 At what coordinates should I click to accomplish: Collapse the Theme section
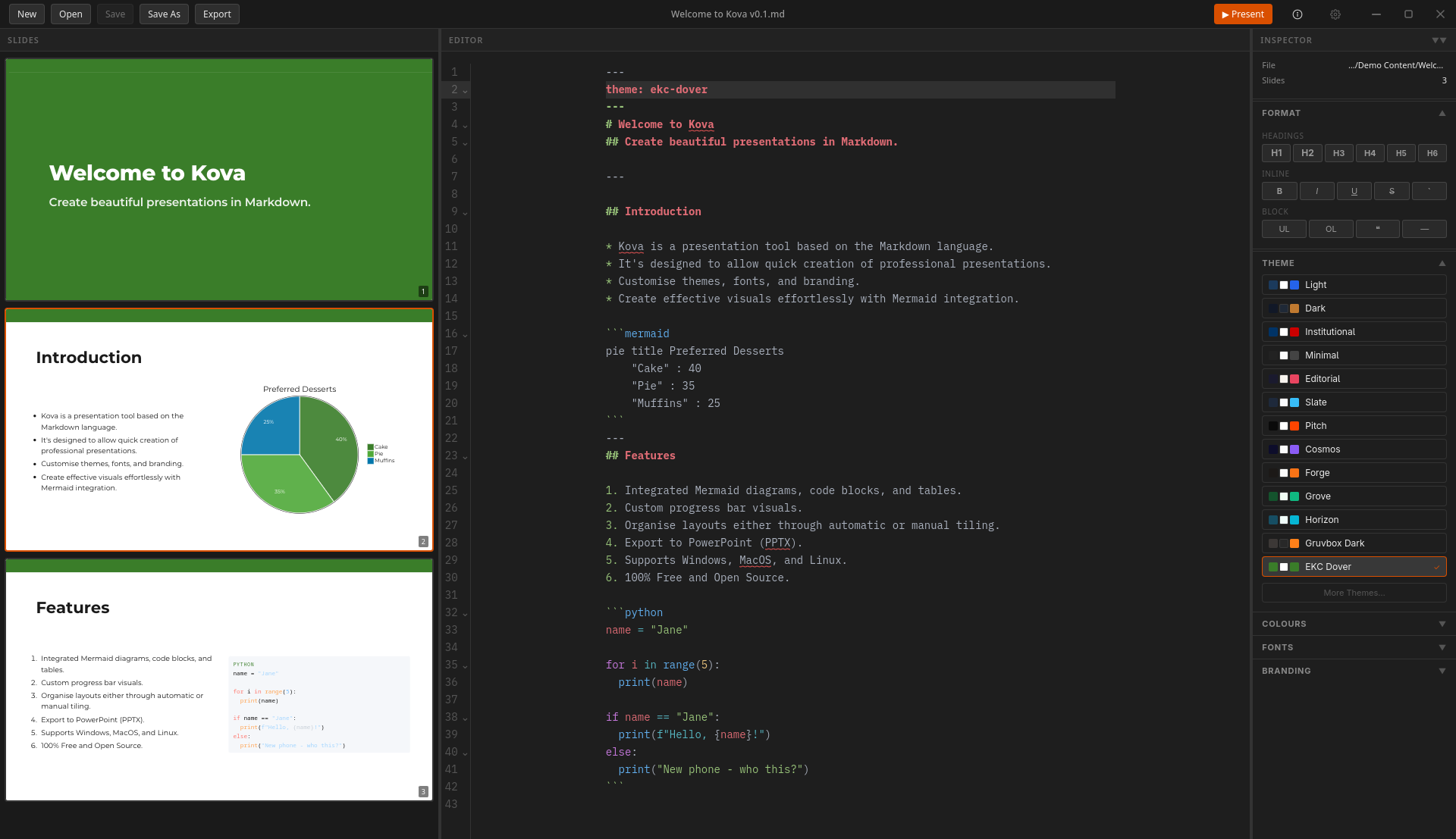coord(1442,263)
